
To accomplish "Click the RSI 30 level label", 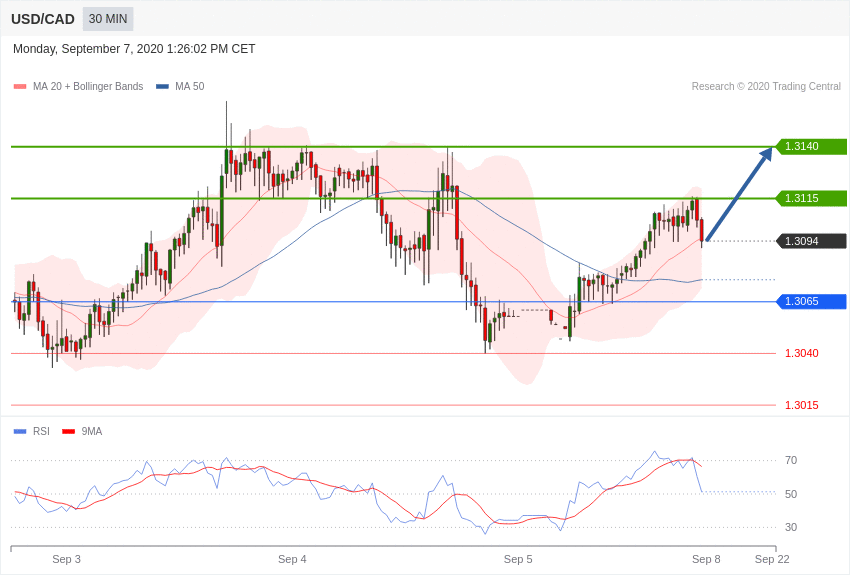I will click(791, 527).
